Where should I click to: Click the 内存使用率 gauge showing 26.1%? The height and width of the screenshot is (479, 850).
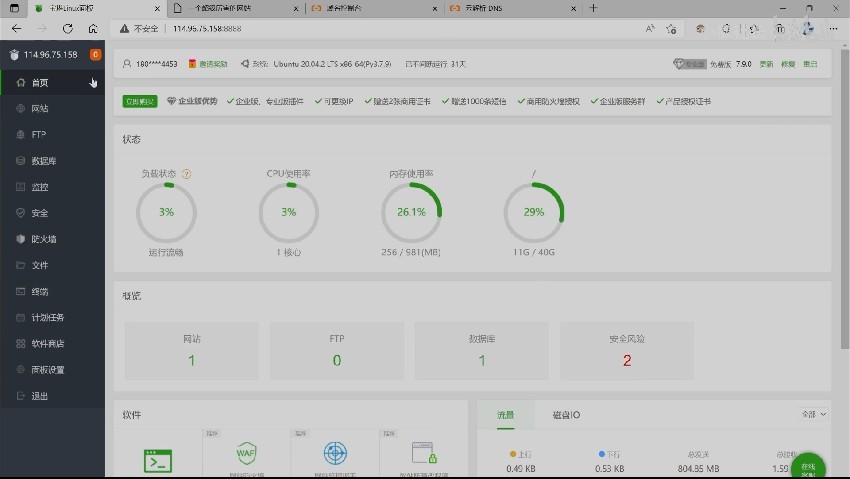click(x=411, y=212)
